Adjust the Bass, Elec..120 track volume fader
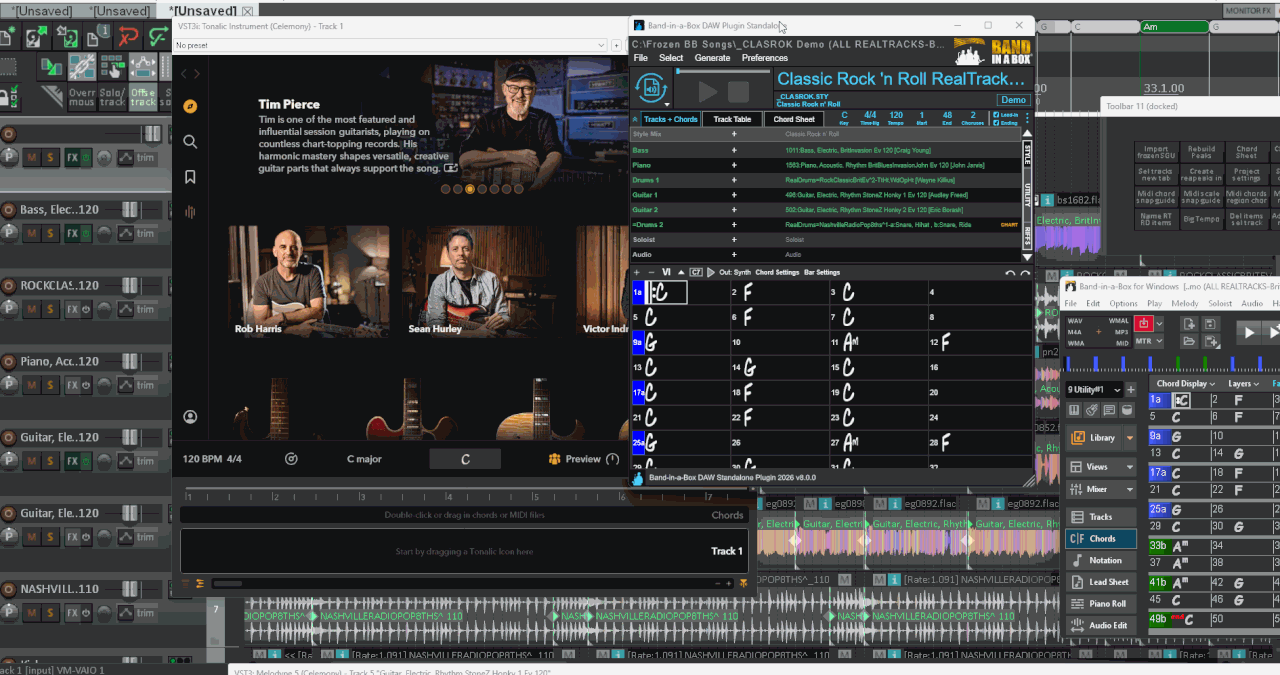This screenshot has width=1280, height=675. tap(130, 210)
